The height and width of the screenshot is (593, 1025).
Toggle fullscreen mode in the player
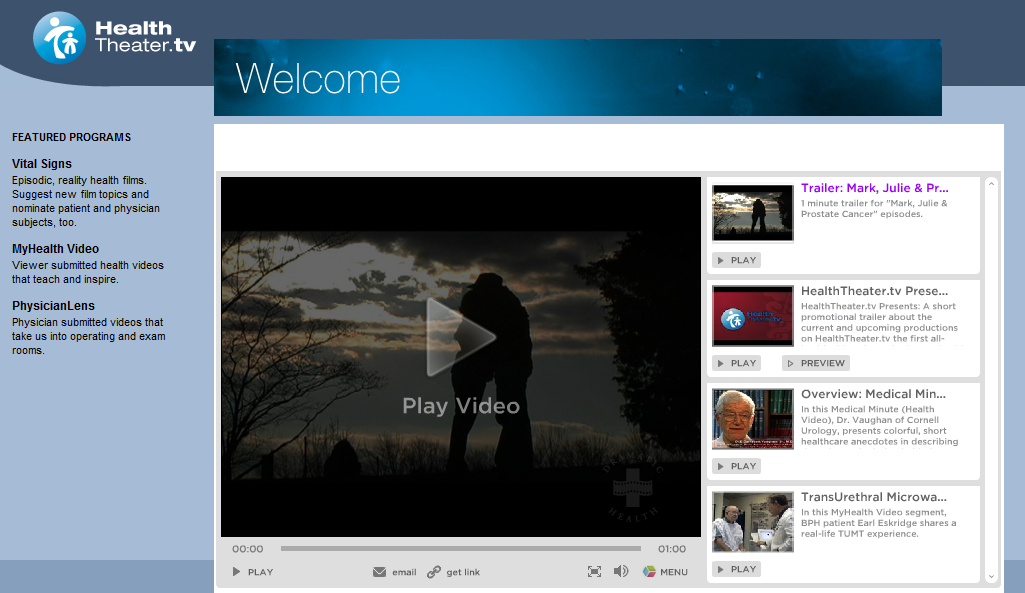[x=594, y=571]
